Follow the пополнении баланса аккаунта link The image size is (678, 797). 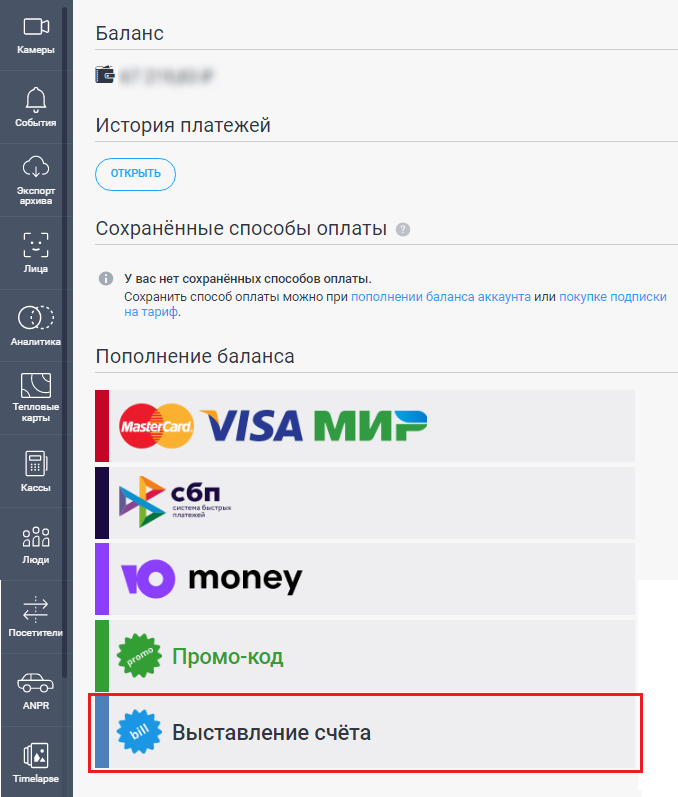pyautogui.click(x=441, y=297)
